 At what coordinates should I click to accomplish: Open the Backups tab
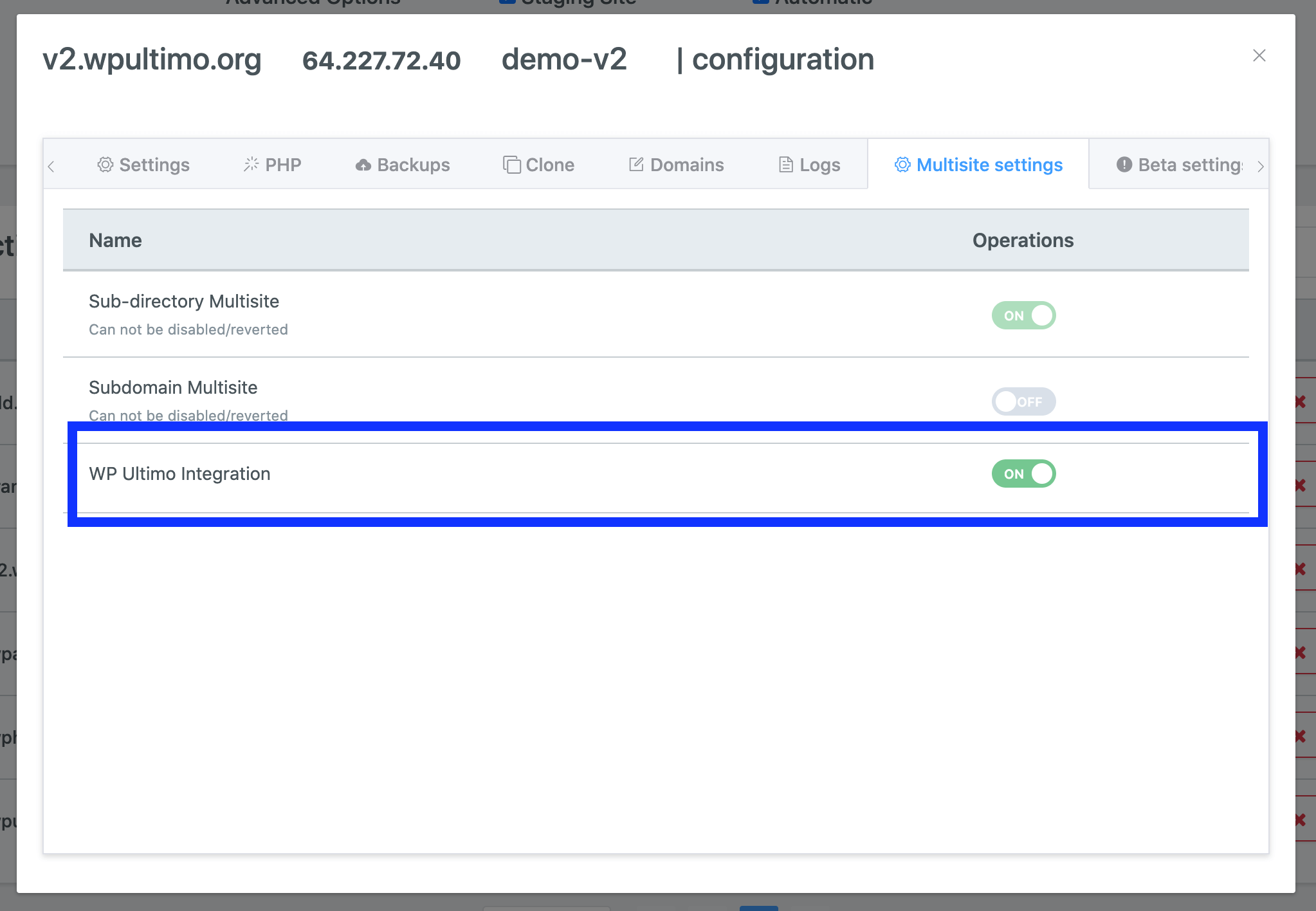402,165
